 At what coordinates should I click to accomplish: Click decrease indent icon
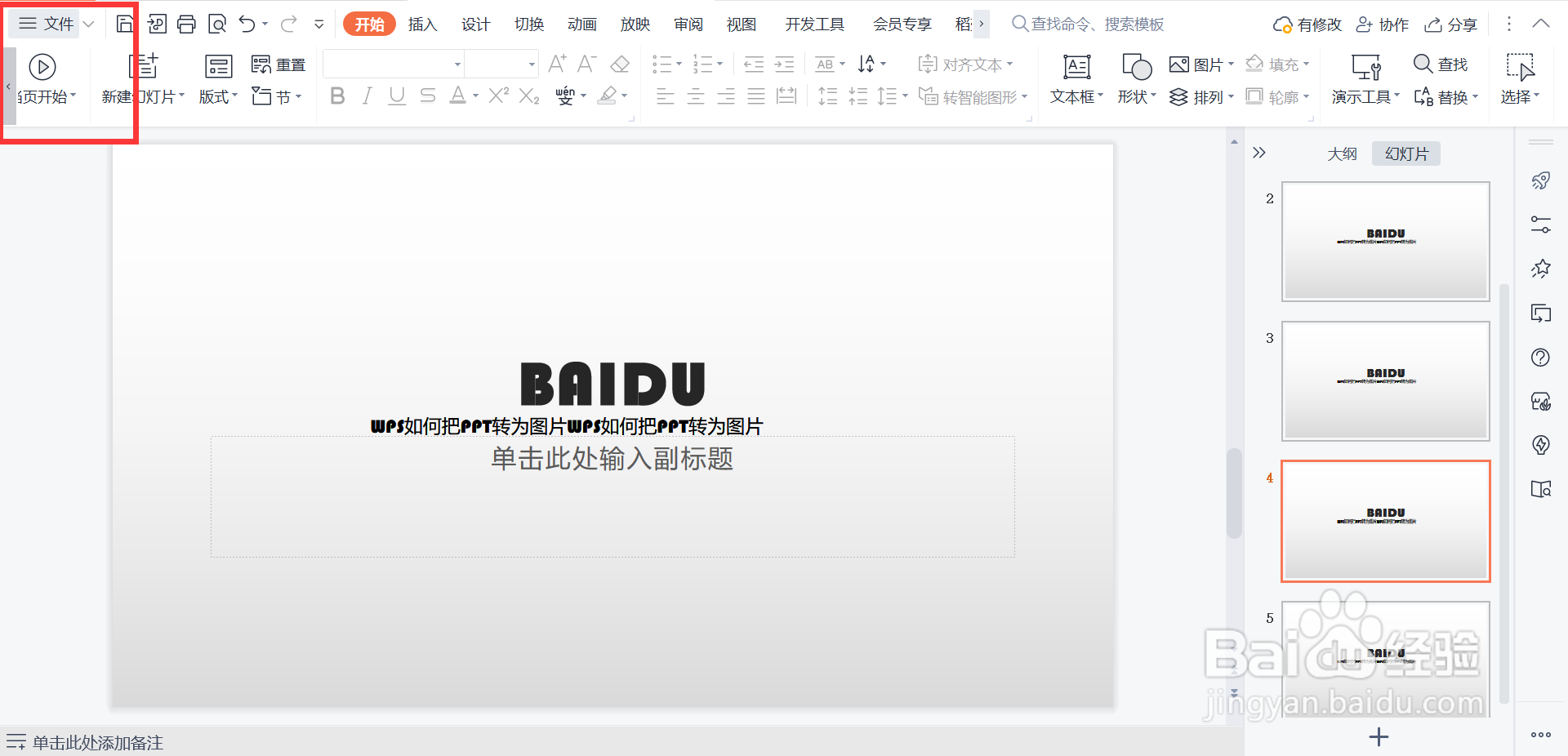pos(754,64)
